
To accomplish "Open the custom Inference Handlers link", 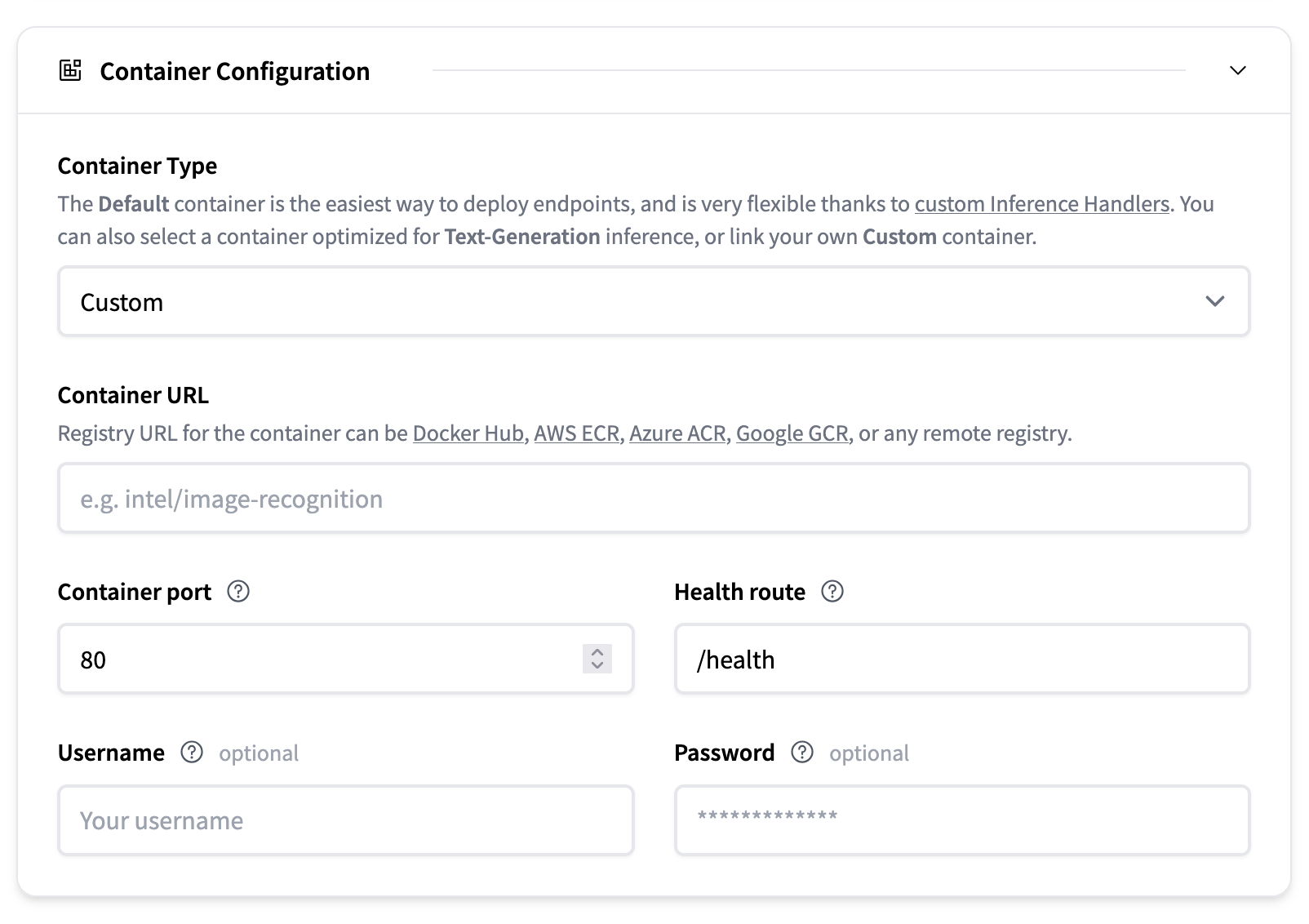I will (1041, 204).
